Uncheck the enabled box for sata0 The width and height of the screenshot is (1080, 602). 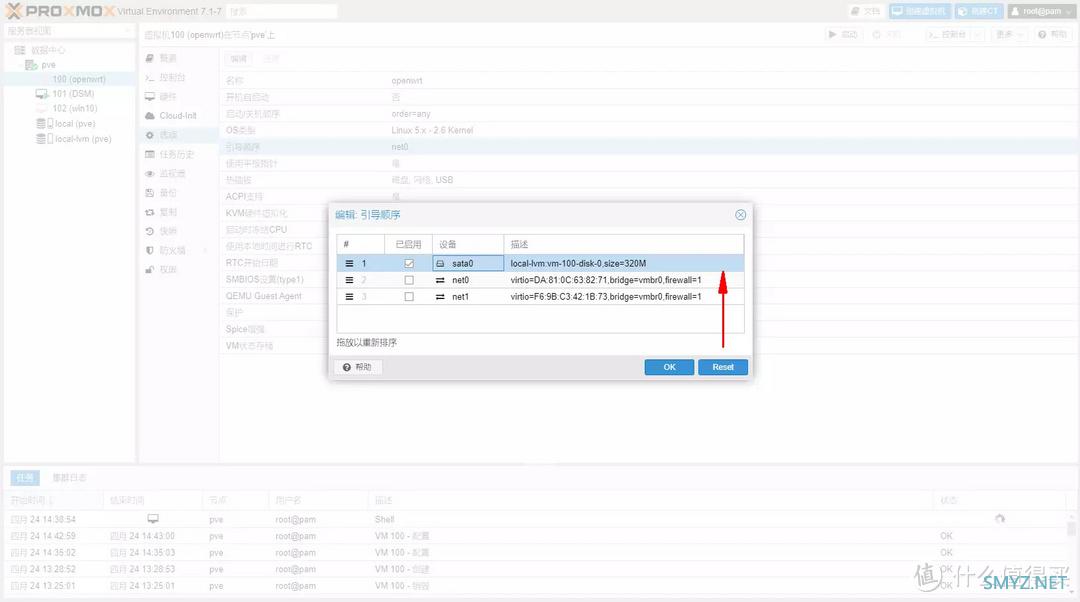click(409, 264)
